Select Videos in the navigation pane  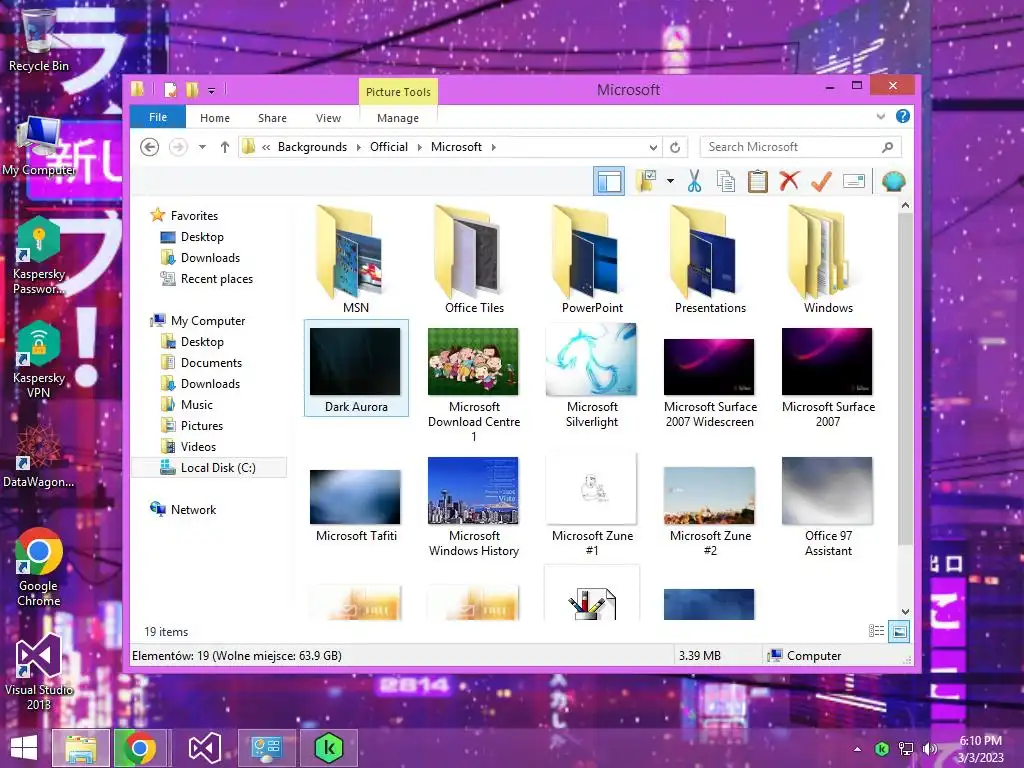pos(198,447)
